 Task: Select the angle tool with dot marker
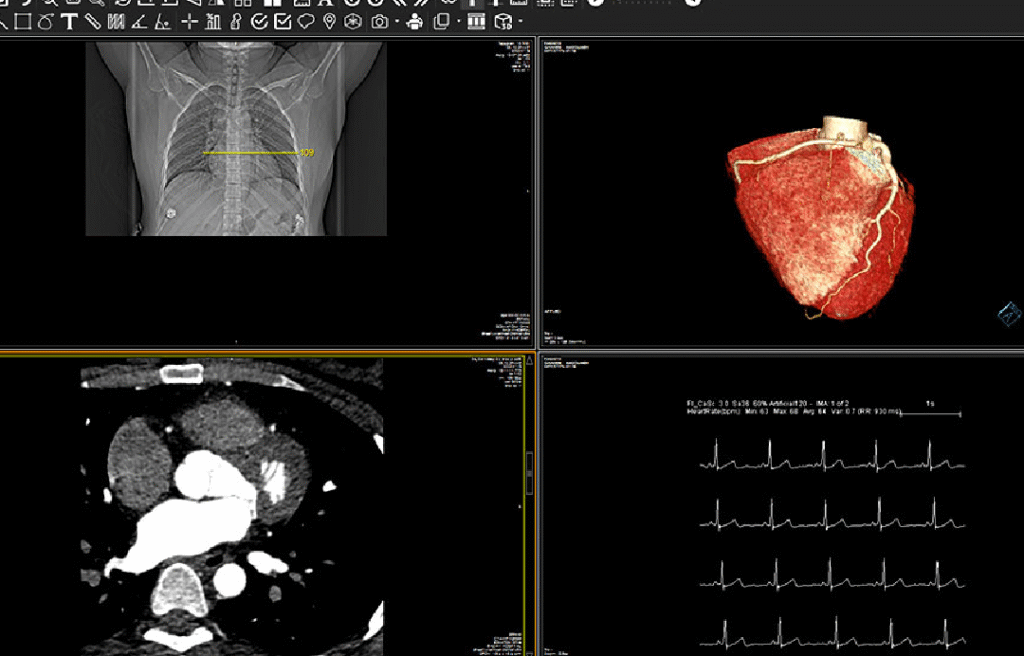pyautogui.click(x=163, y=22)
